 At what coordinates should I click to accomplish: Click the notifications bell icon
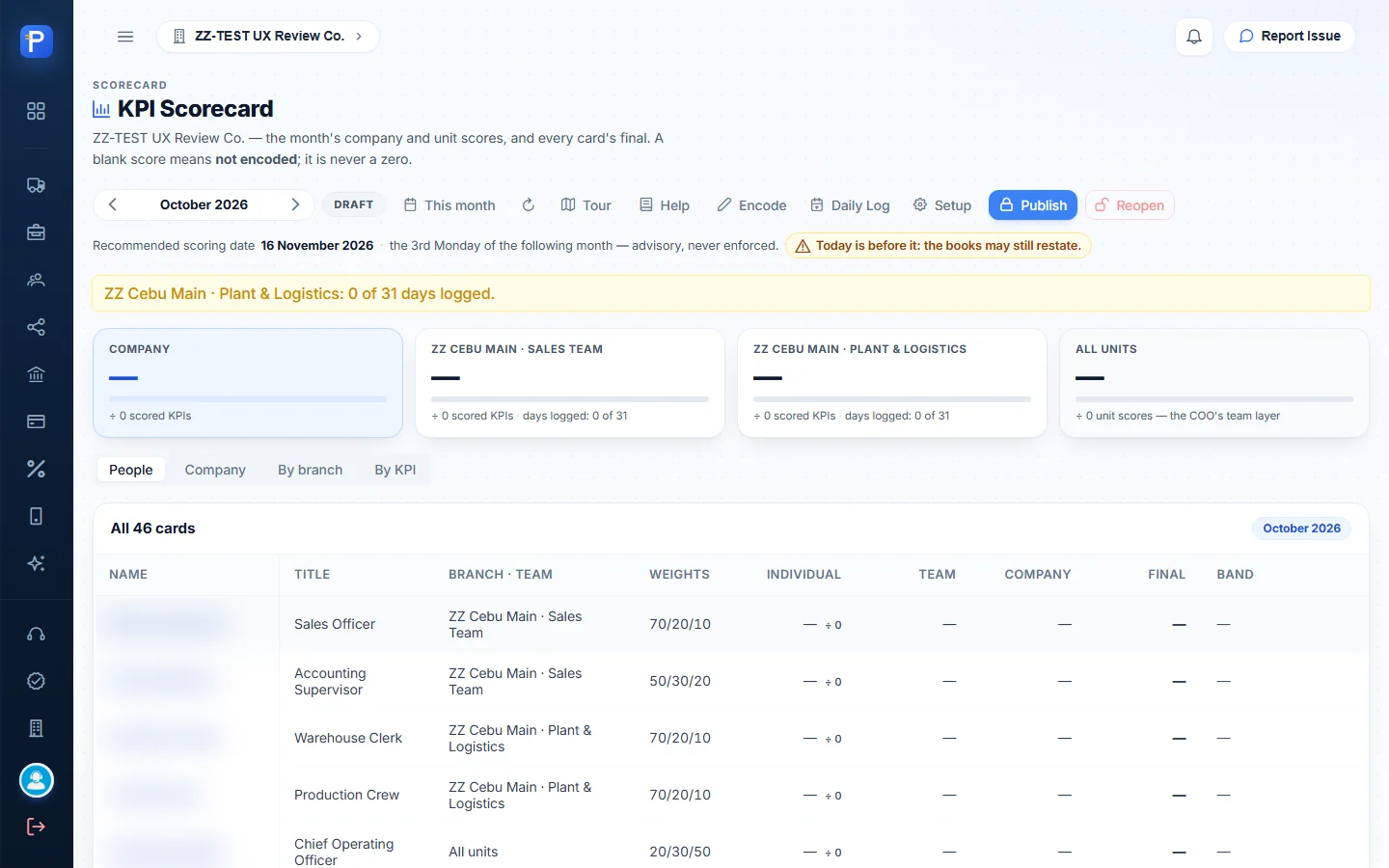(1194, 37)
